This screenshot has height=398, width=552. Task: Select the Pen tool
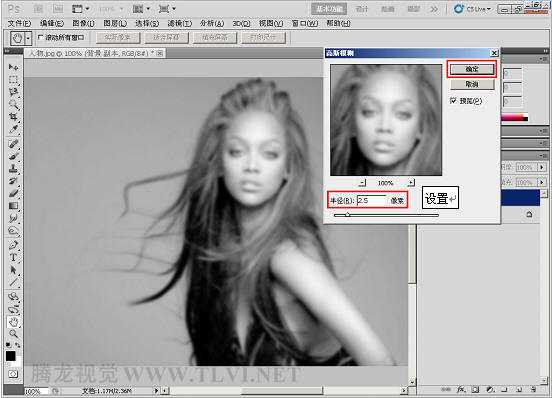click(13, 245)
